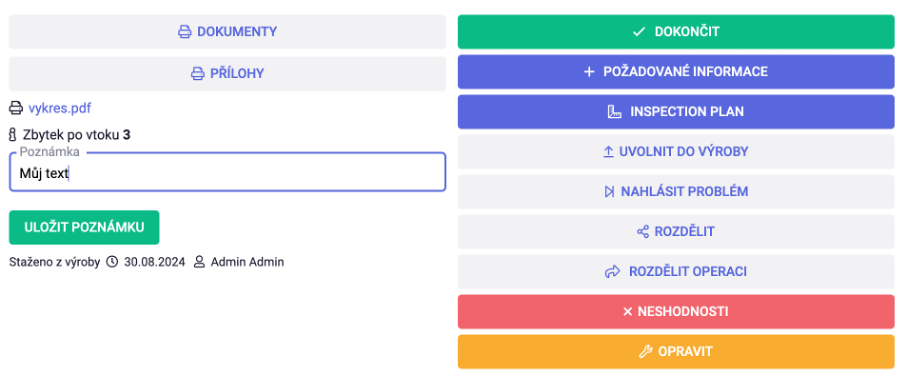Click the plus icon on Požadované informace
This screenshot has height=376, width=908.
[x=589, y=72]
